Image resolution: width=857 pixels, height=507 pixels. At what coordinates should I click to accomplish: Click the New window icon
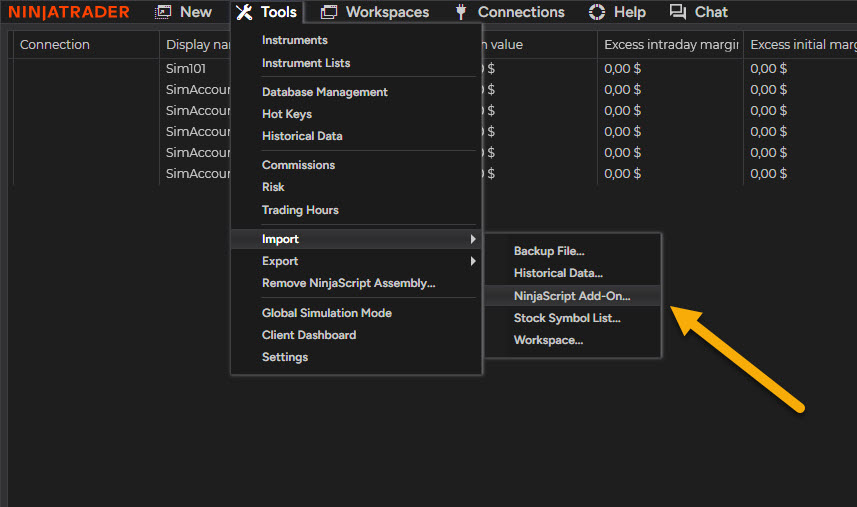coord(163,12)
